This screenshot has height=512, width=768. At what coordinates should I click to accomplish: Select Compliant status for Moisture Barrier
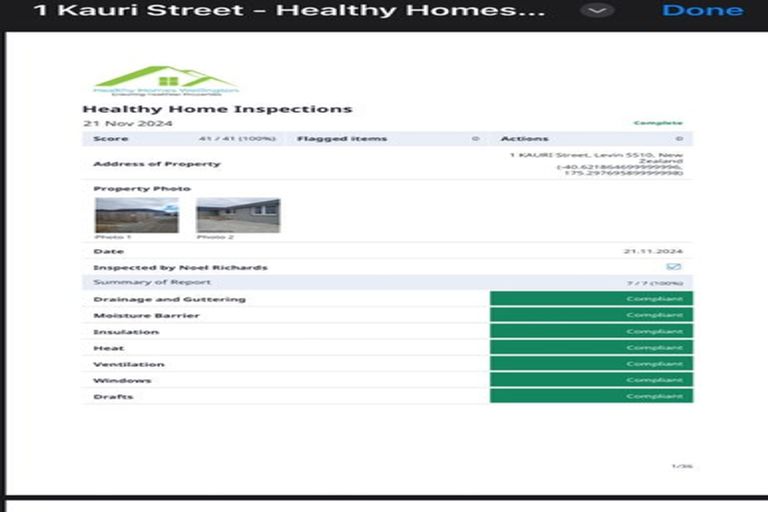(x=591, y=315)
